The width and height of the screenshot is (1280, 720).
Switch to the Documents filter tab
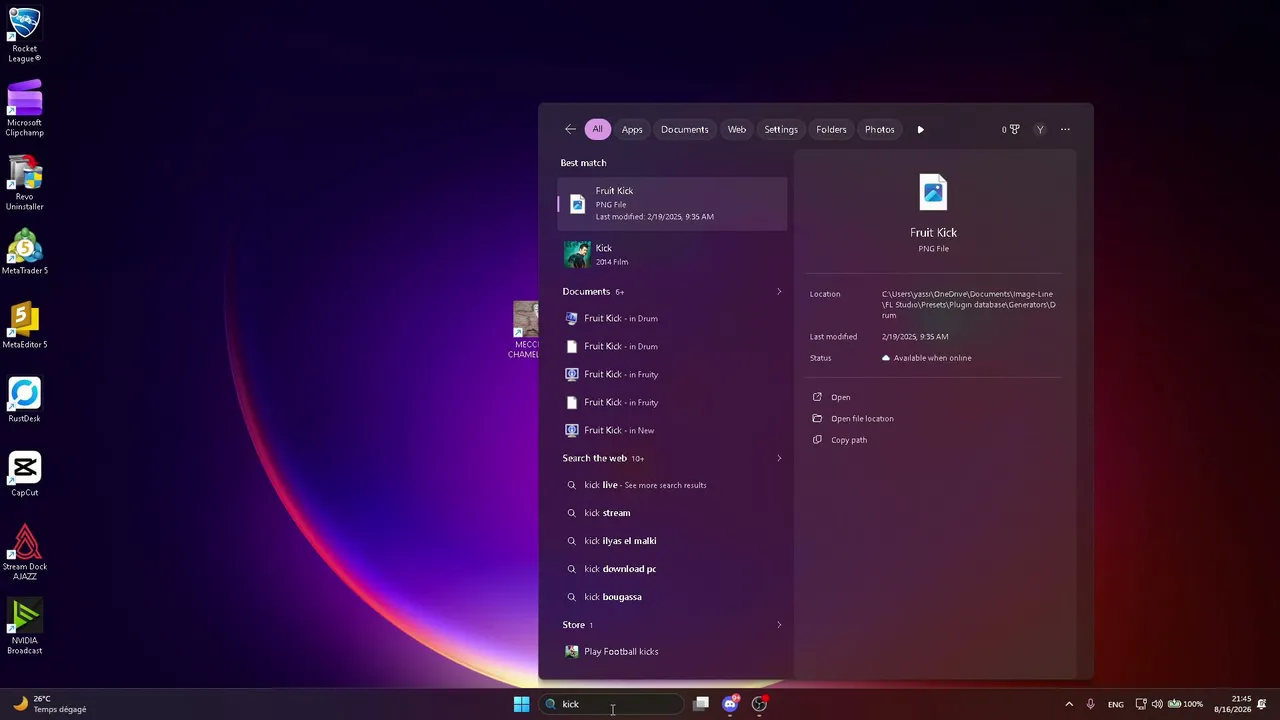pos(685,129)
